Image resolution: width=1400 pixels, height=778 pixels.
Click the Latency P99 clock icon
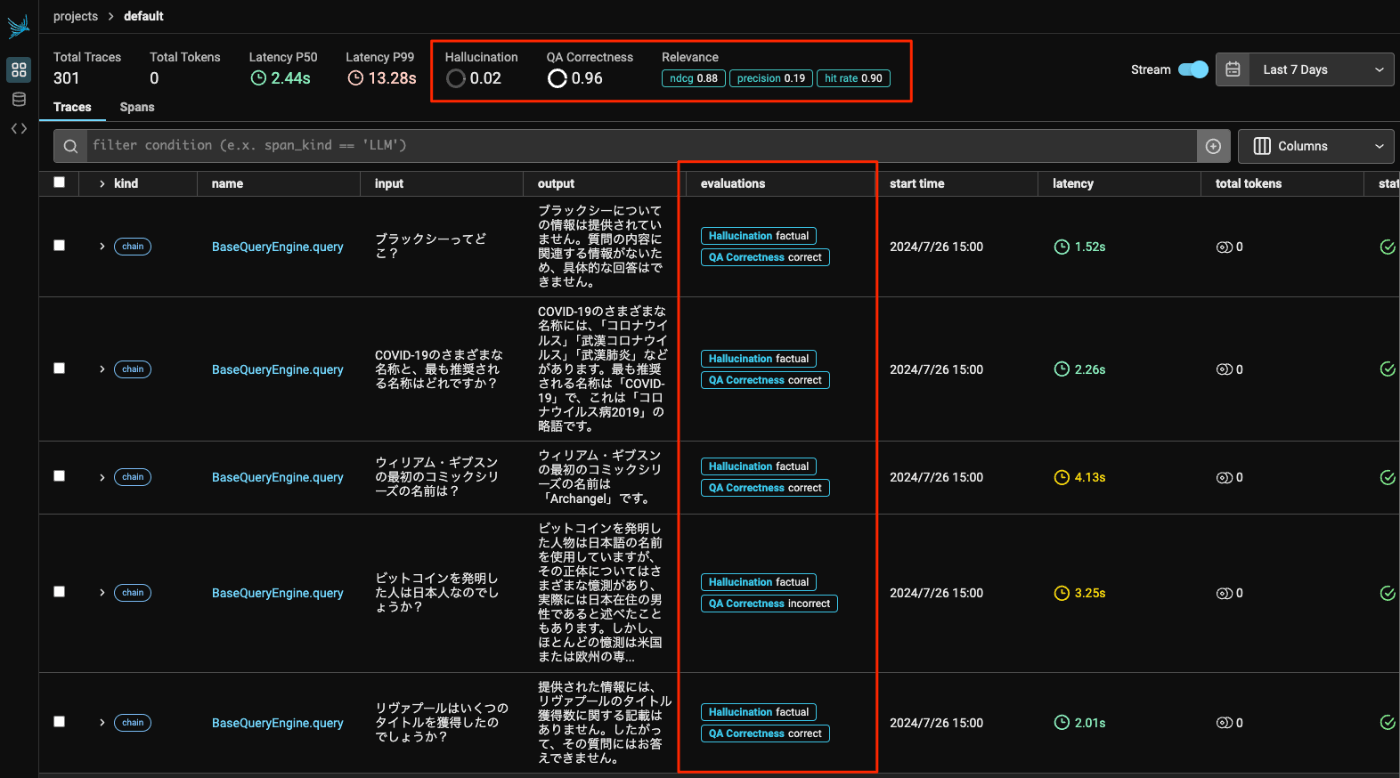click(x=355, y=78)
